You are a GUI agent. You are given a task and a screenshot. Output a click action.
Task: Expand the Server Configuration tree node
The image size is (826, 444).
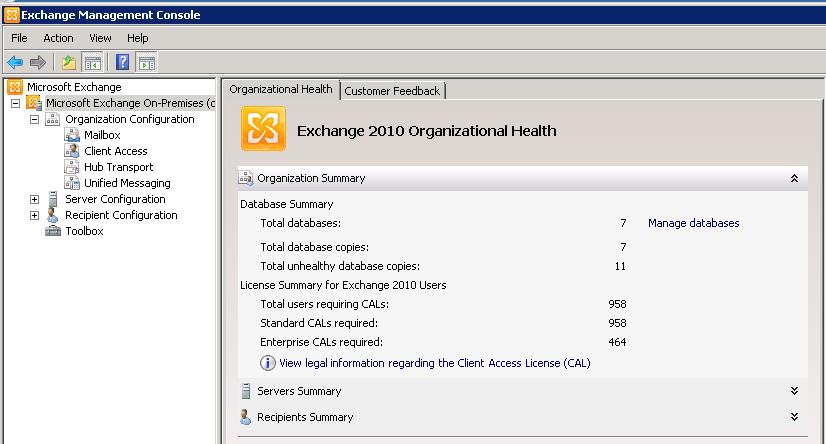(x=34, y=199)
